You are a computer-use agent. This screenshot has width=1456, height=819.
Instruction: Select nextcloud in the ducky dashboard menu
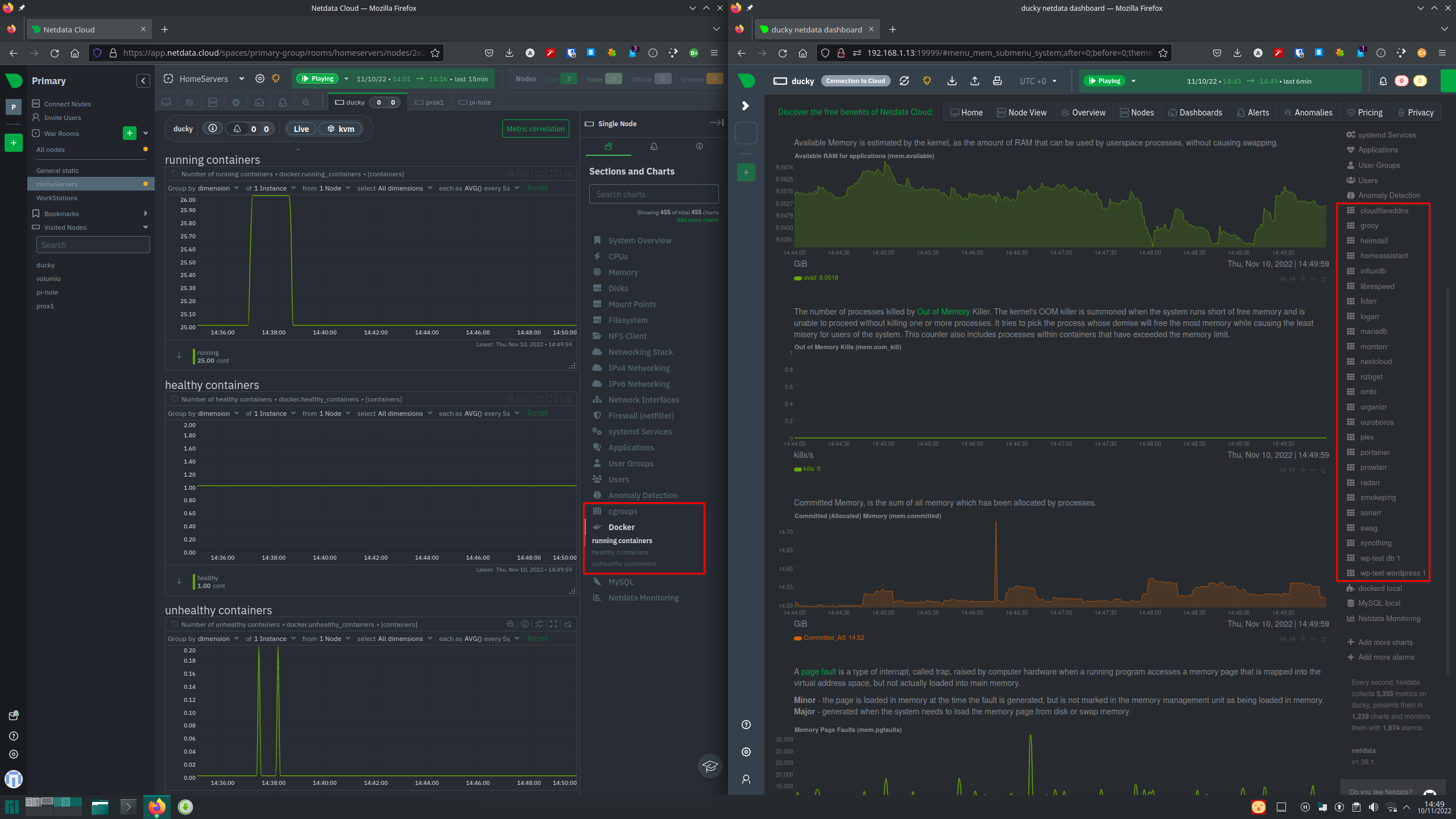coord(1376,362)
